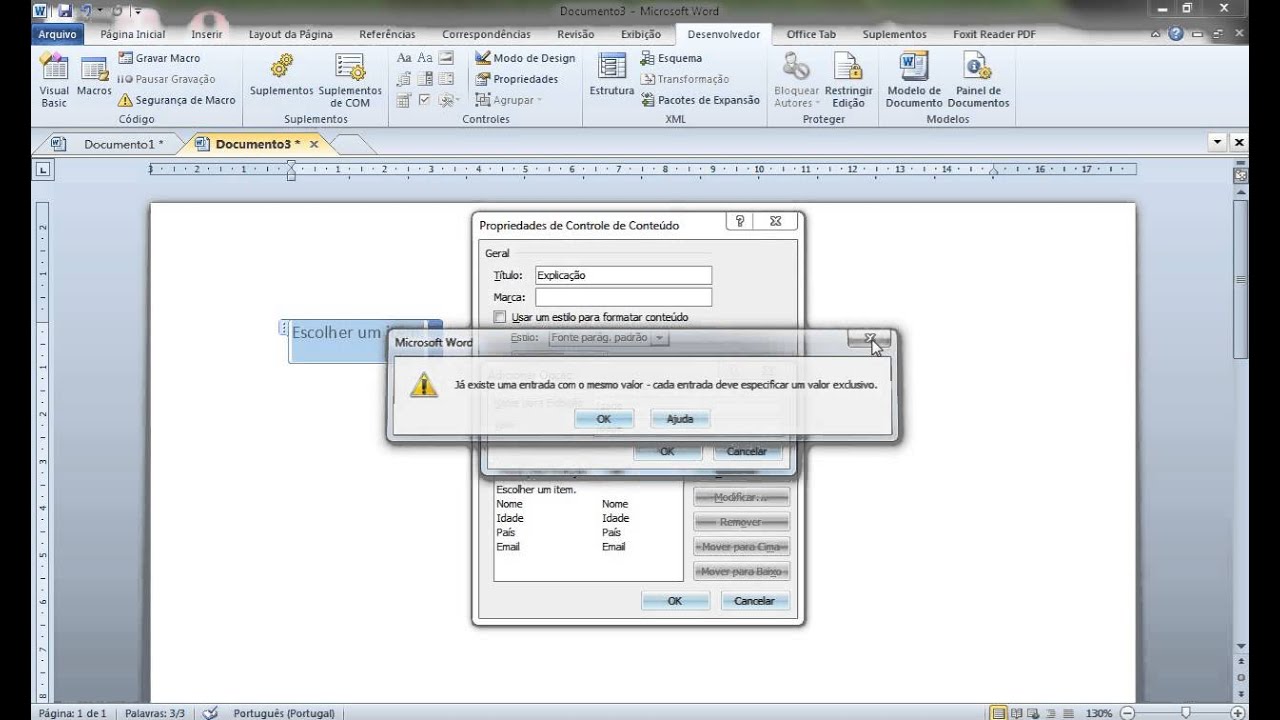The height and width of the screenshot is (720, 1280).
Task: Click the zoom slider handle
Action: (1186, 713)
